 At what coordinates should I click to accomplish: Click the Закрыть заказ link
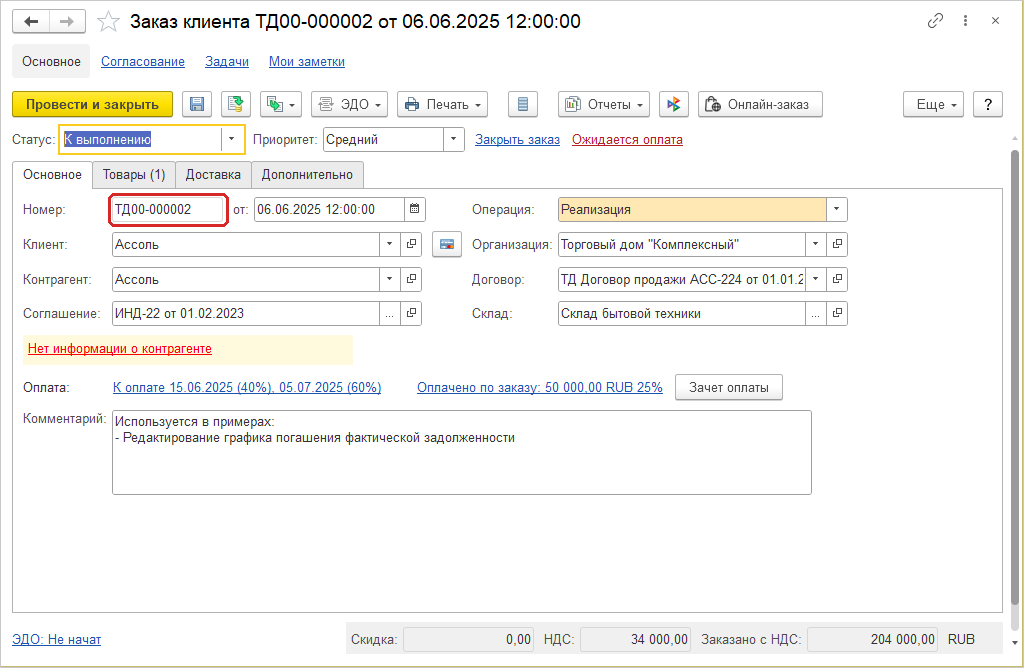[x=517, y=140]
